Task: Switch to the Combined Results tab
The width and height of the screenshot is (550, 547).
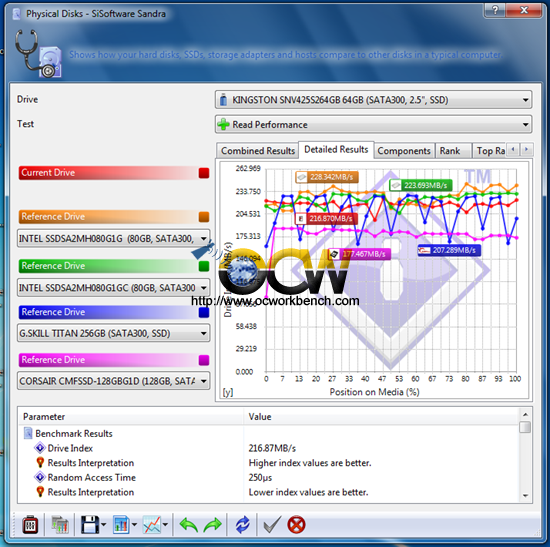Action: (x=257, y=151)
